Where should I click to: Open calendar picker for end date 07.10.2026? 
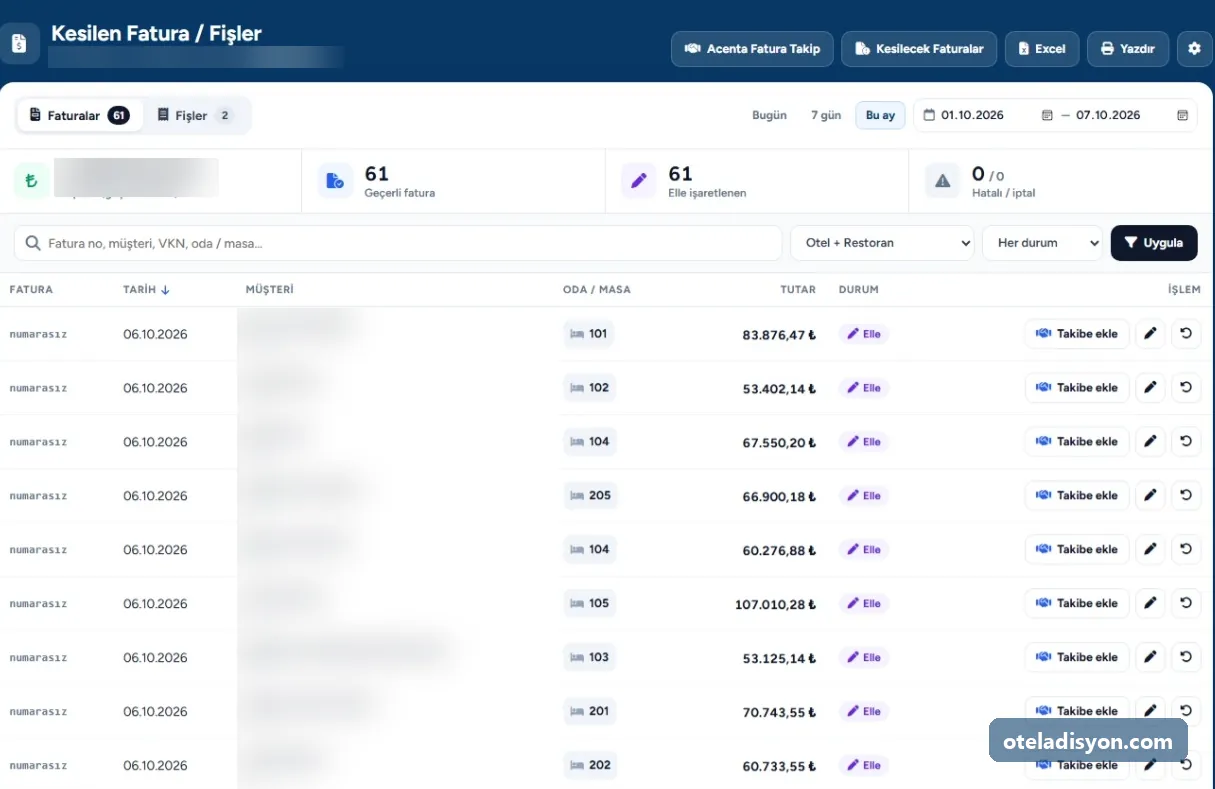click(x=1182, y=116)
